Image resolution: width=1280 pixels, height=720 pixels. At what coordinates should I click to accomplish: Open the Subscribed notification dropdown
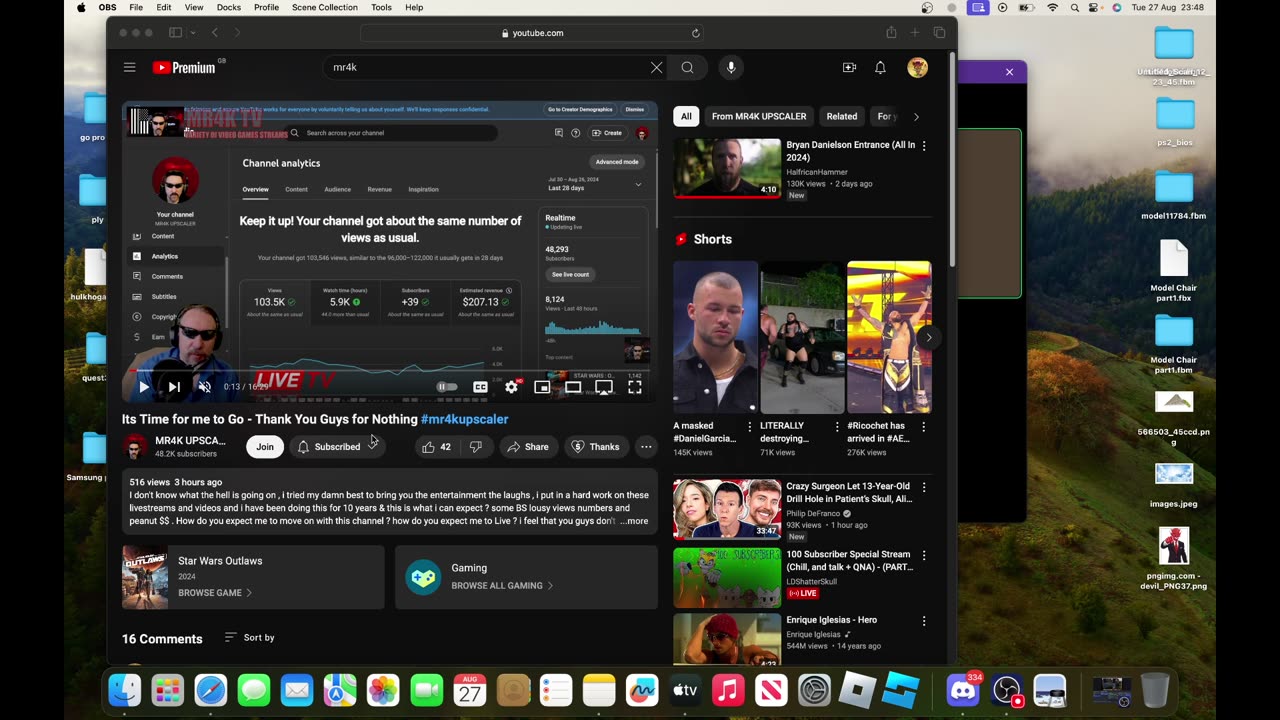pos(340,447)
